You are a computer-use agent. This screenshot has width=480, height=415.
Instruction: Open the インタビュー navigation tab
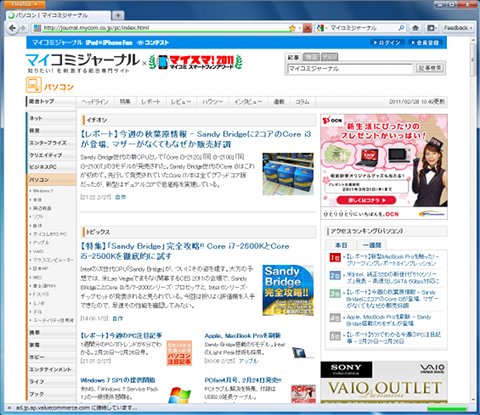click(248, 102)
